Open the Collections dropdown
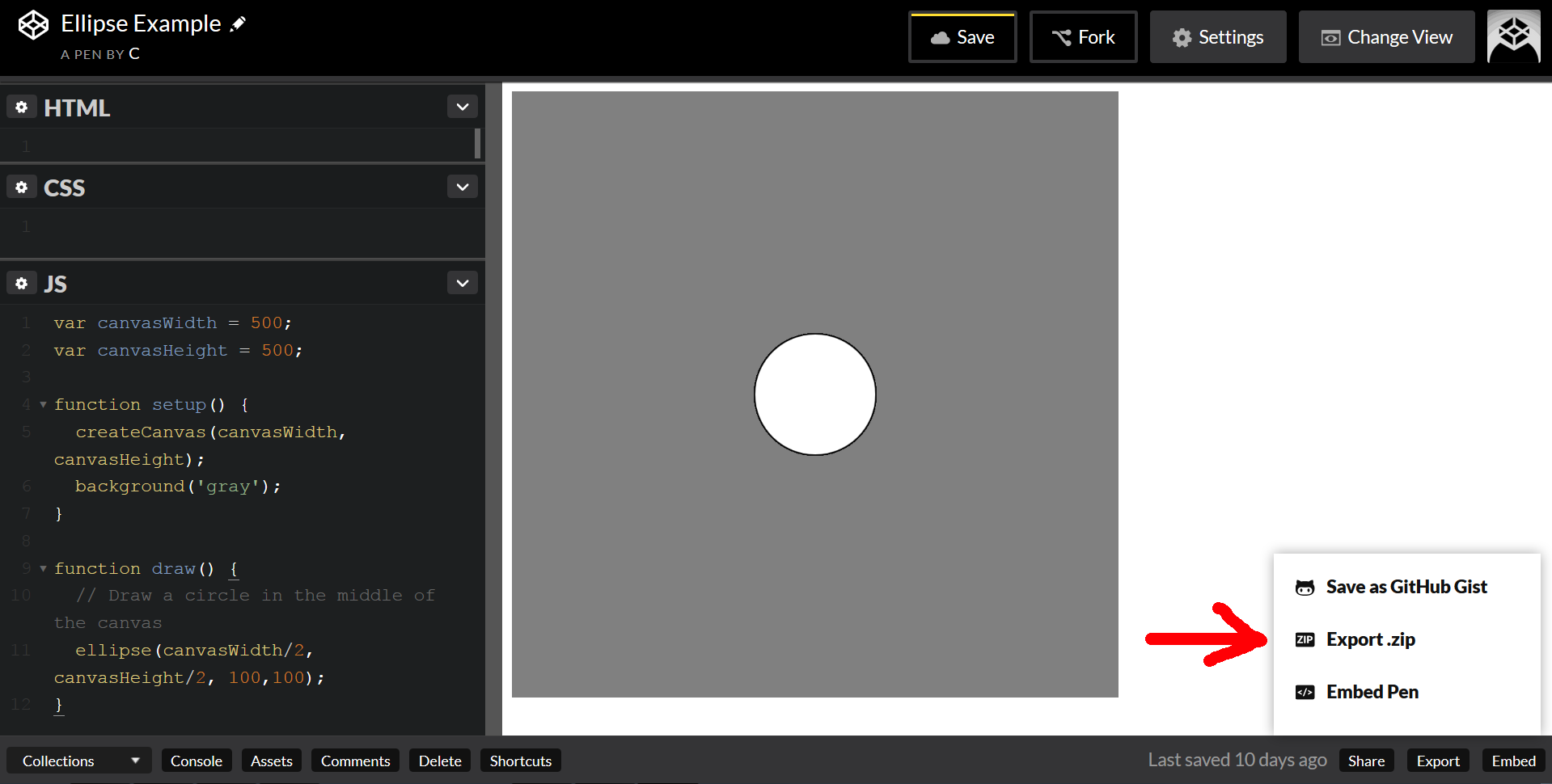 (x=80, y=761)
